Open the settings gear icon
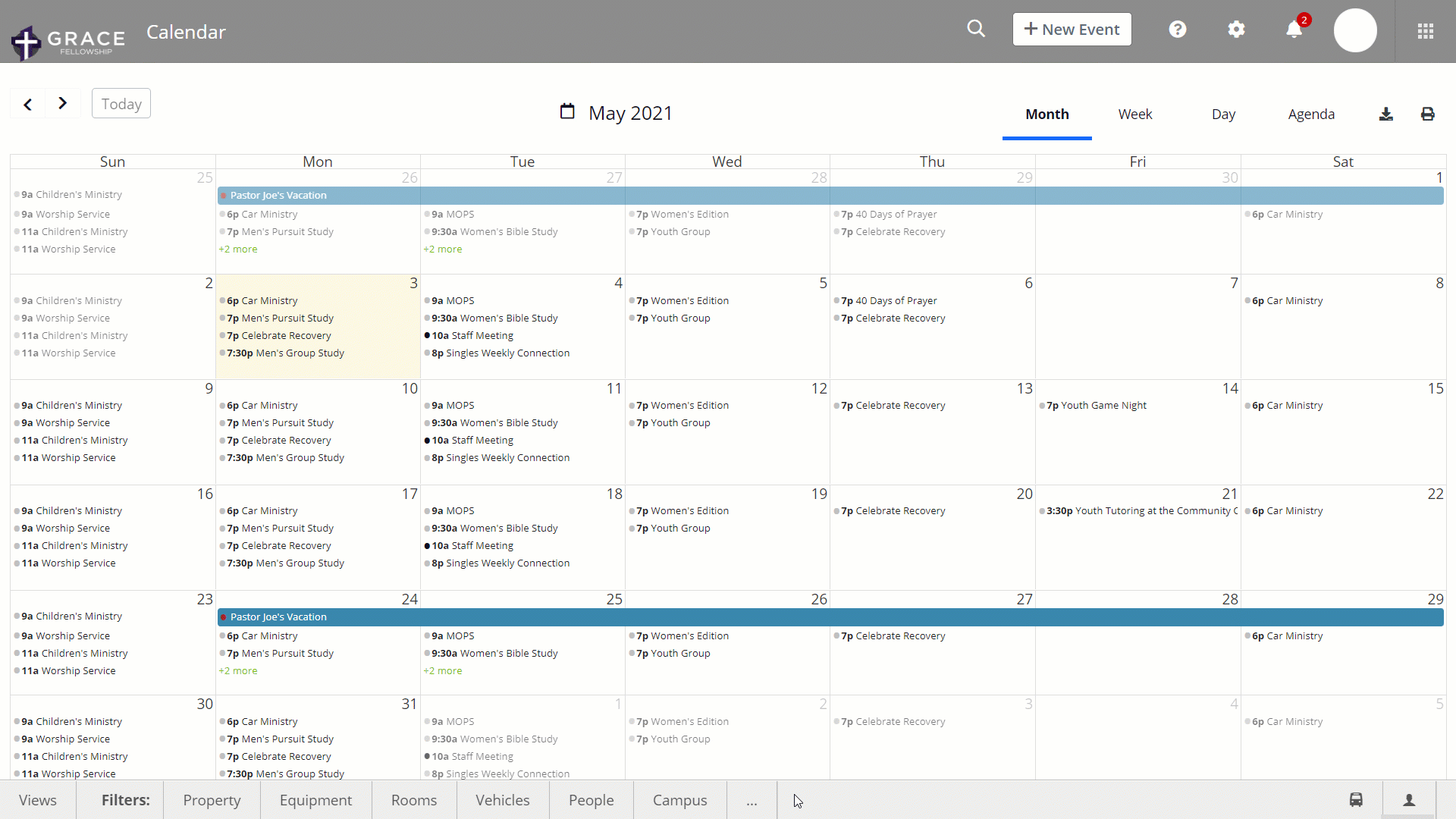 point(1236,30)
